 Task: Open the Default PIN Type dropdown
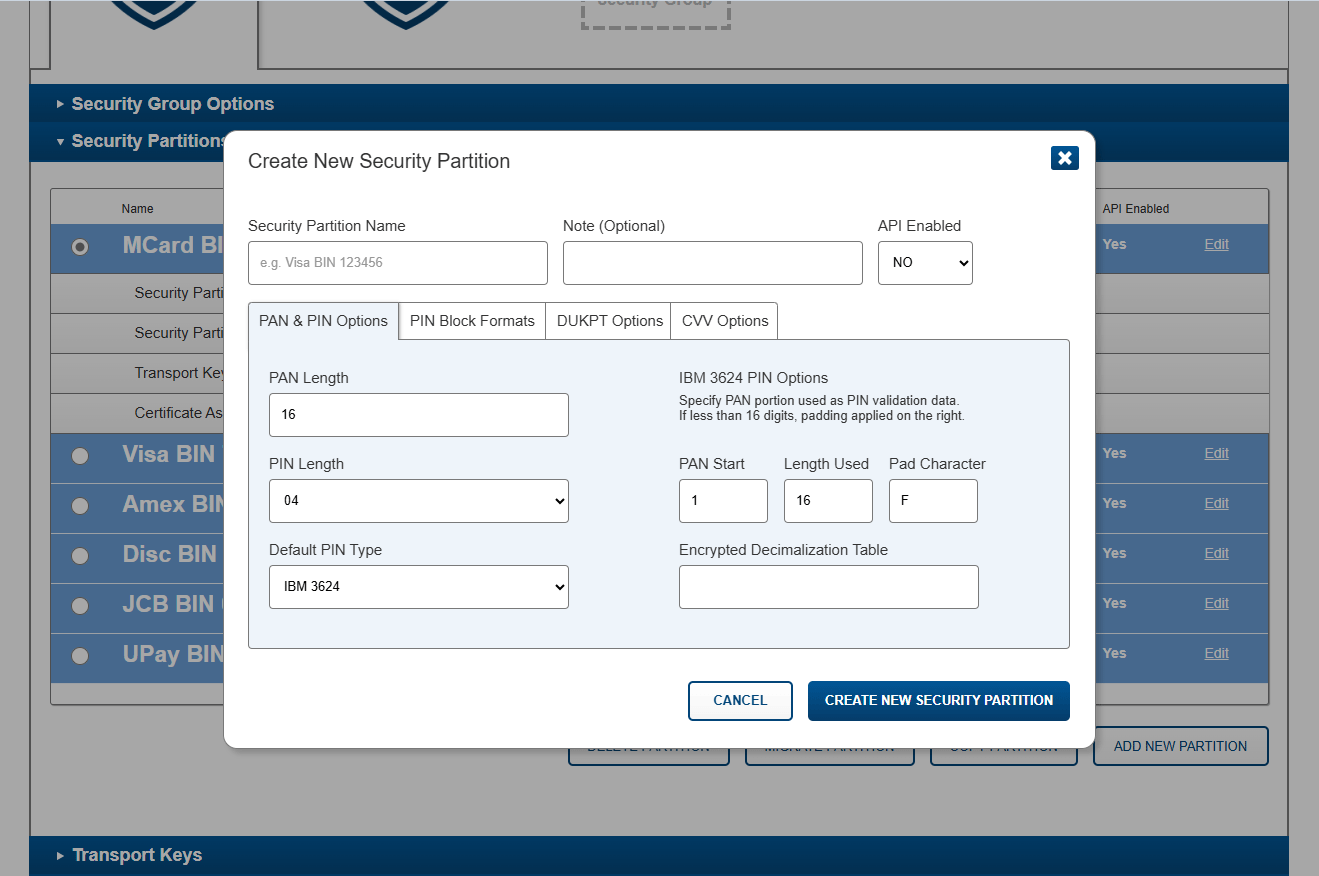(x=419, y=587)
